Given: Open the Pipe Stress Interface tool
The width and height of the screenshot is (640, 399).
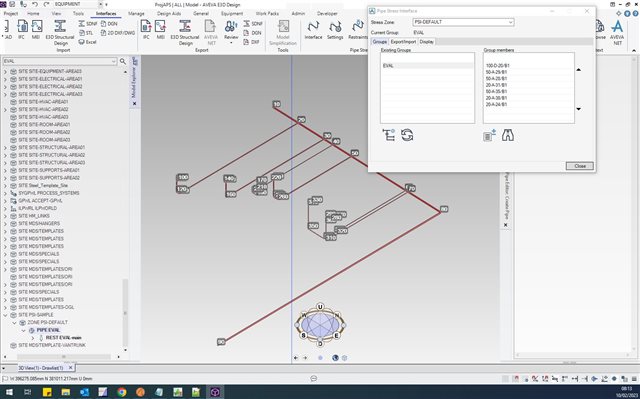Looking at the screenshot, I should coord(313,30).
